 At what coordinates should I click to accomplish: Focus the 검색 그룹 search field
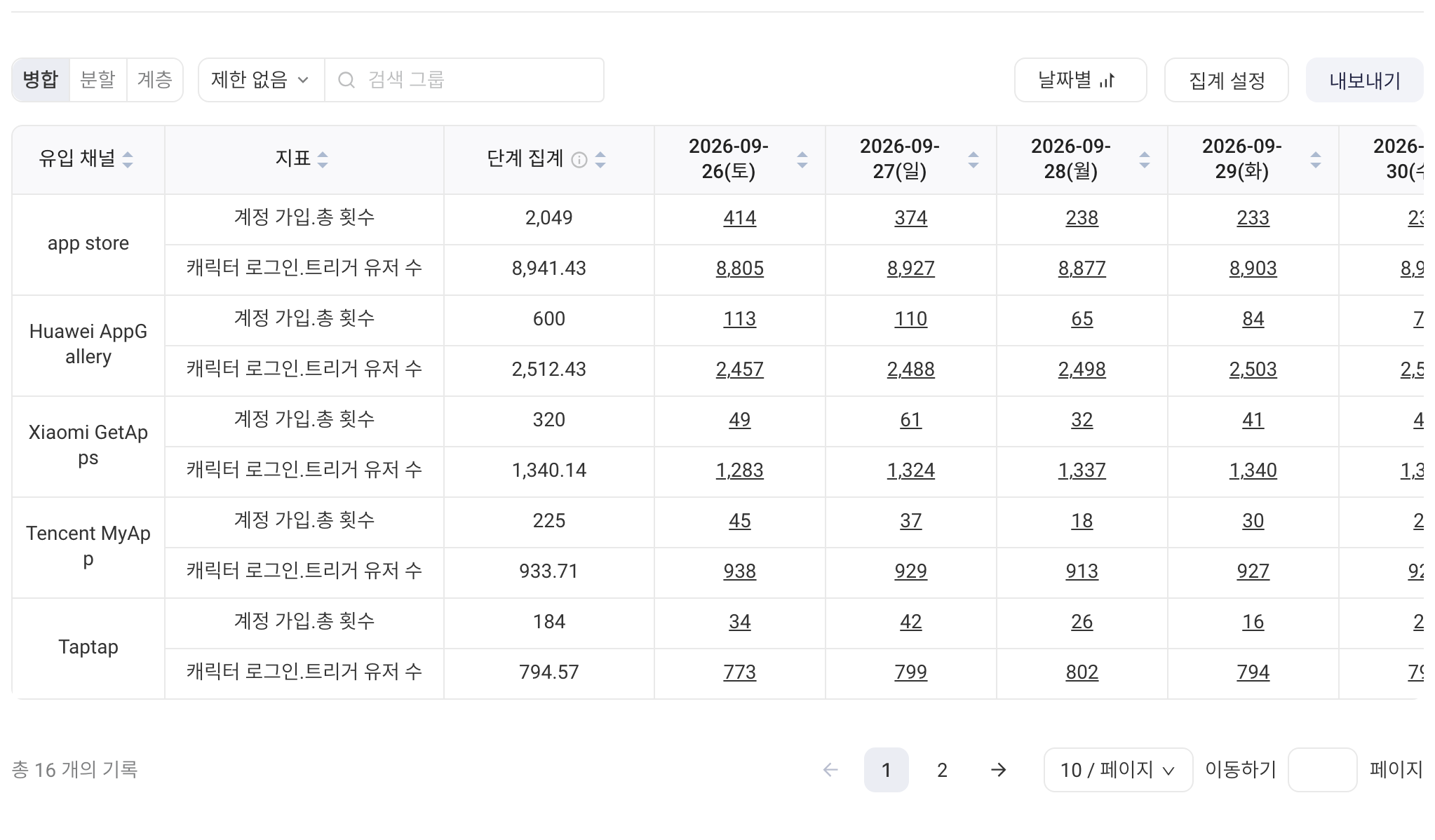(464, 80)
